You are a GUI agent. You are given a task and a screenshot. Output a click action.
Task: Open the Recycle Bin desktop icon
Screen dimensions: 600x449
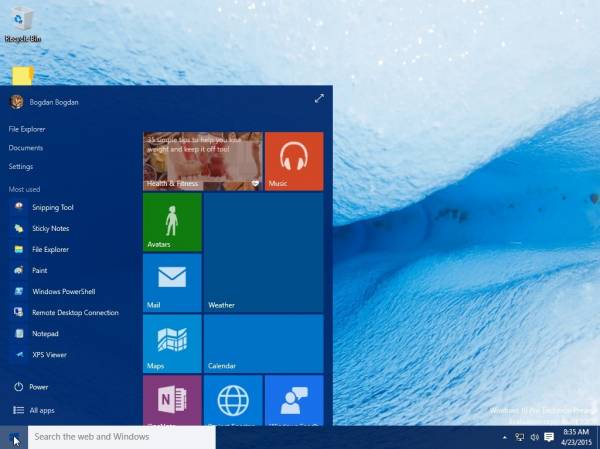23,23
